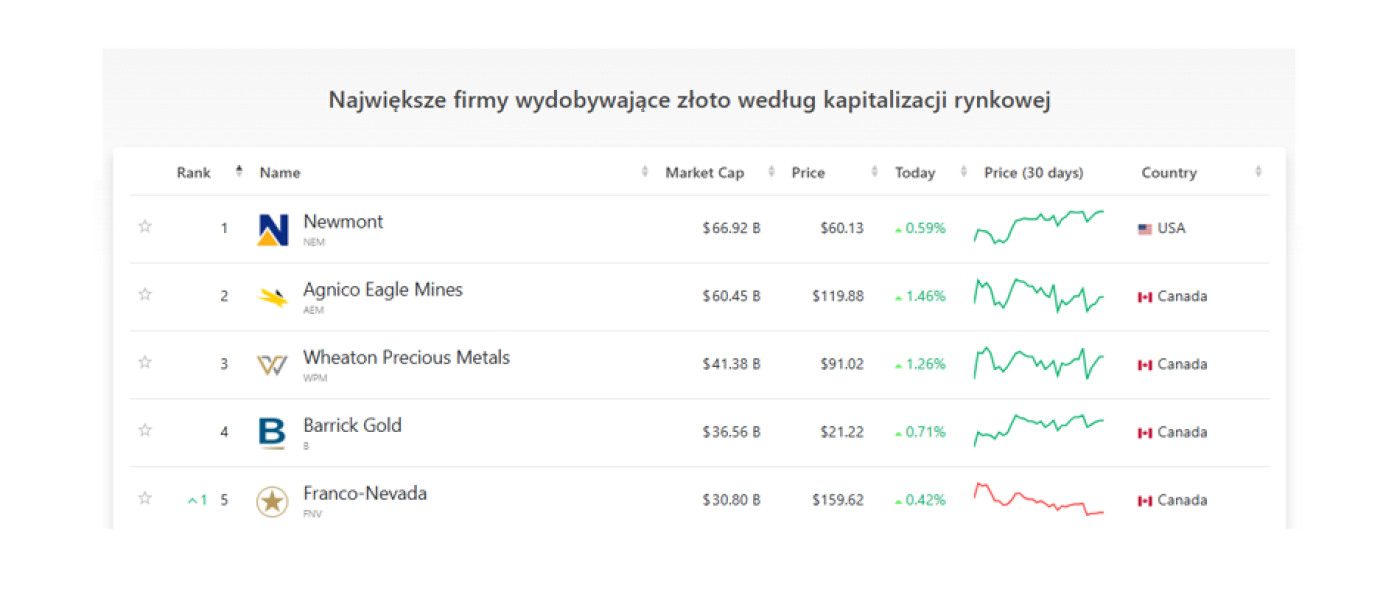Click the Agnico Eagle Mines logo

click(272, 297)
